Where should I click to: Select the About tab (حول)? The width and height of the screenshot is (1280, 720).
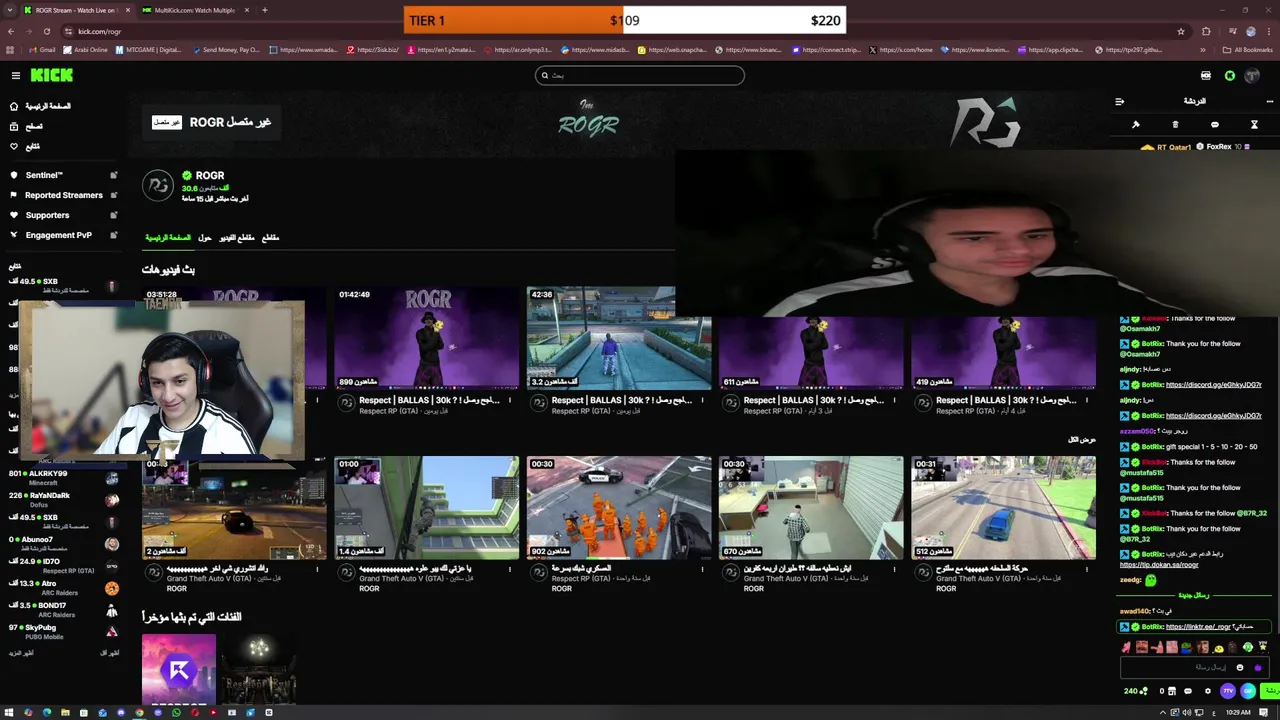click(205, 238)
